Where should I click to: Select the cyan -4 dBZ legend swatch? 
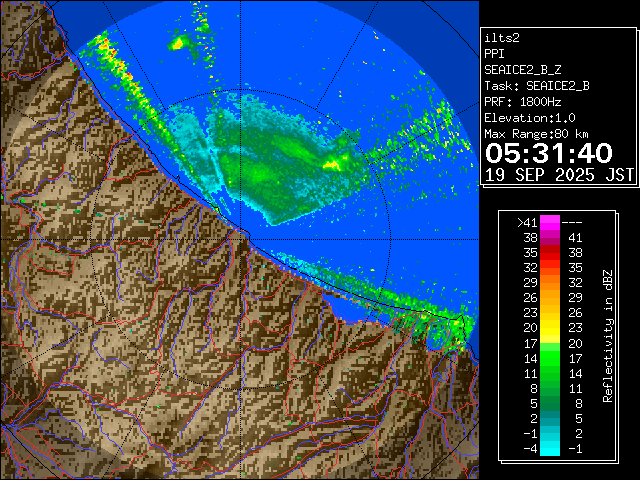point(549,447)
